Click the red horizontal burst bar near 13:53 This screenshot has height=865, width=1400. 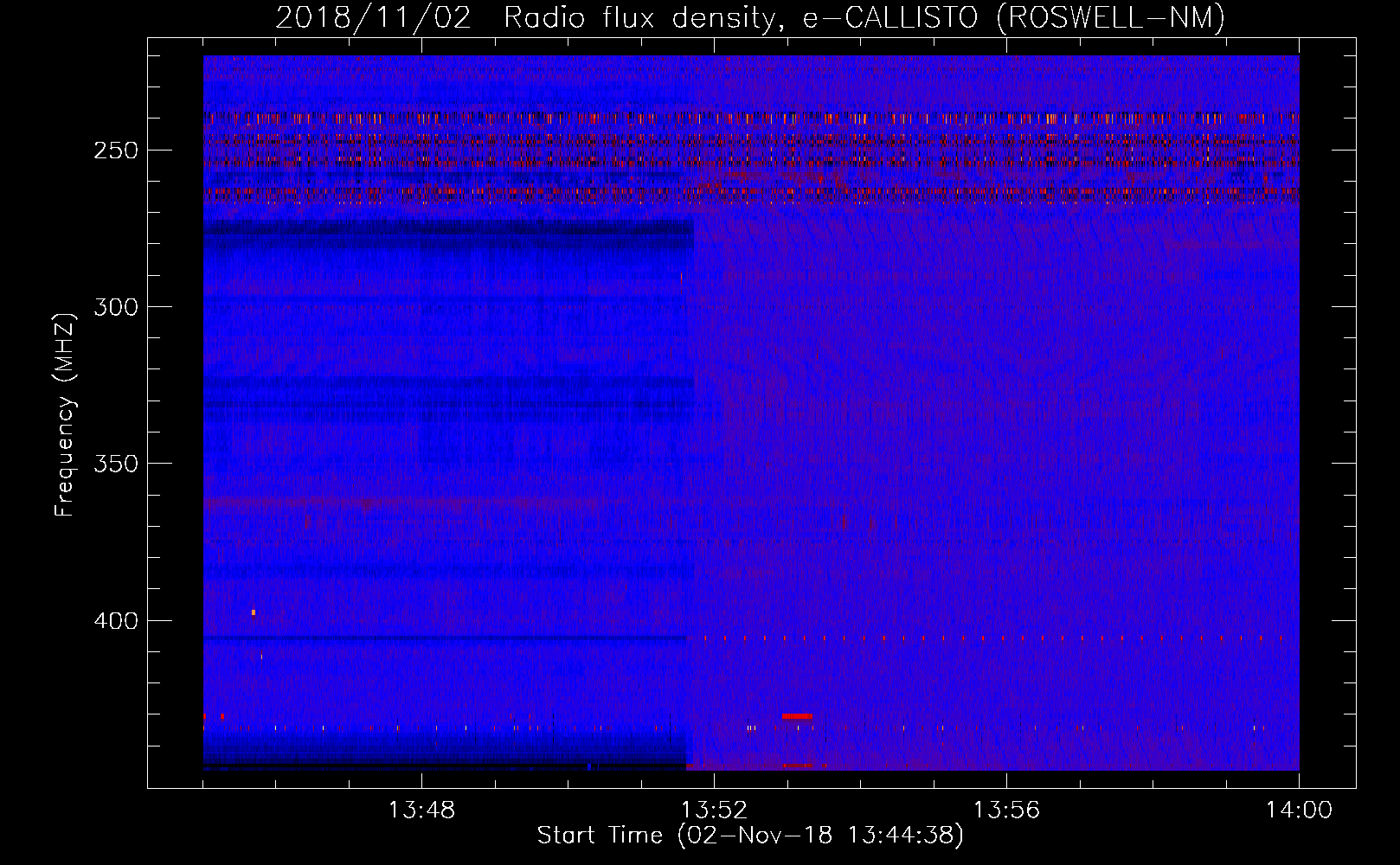click(797, 716)
